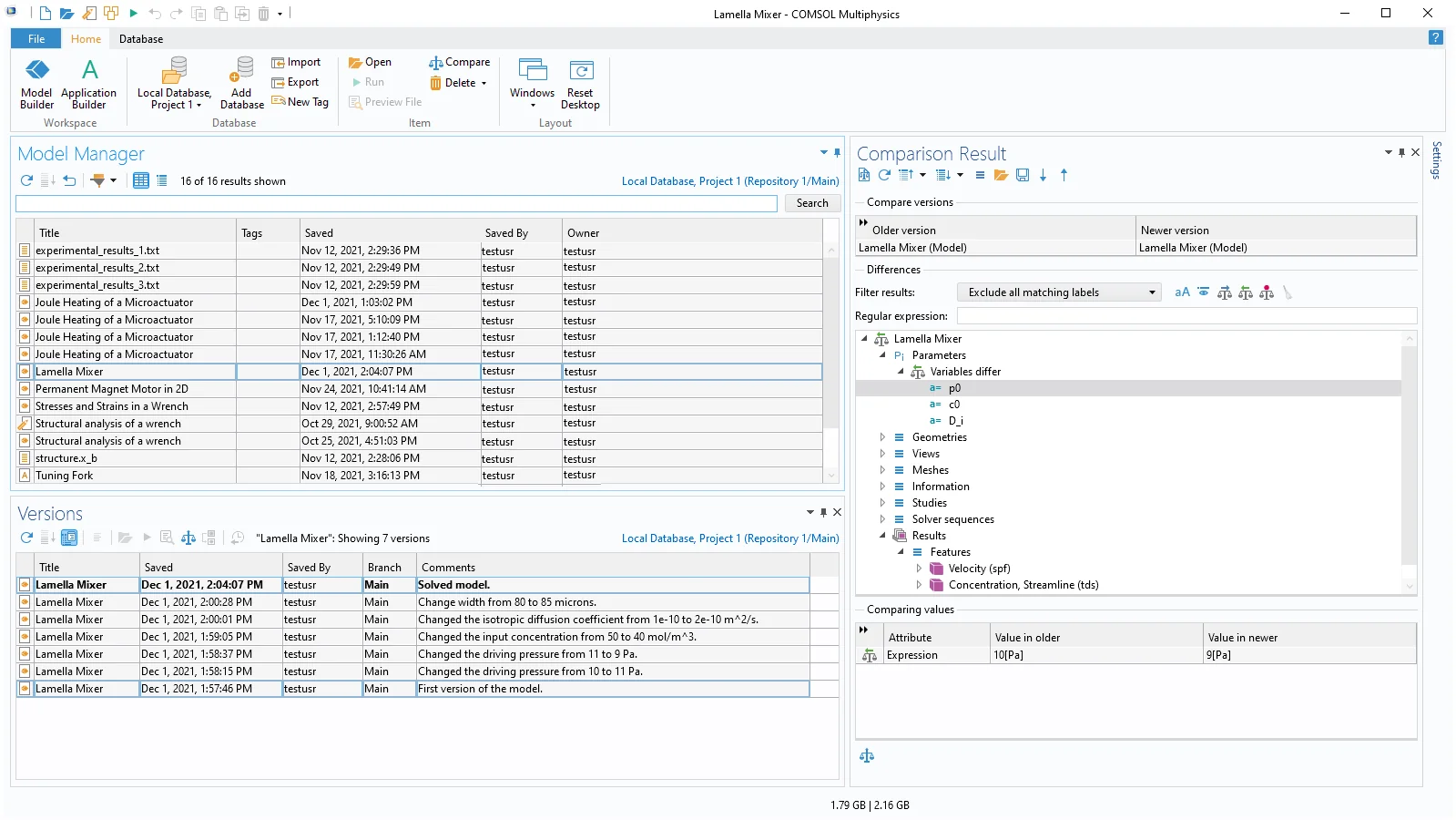Toggle table view in Model Manager toolbar

click(x=141, y=180)
